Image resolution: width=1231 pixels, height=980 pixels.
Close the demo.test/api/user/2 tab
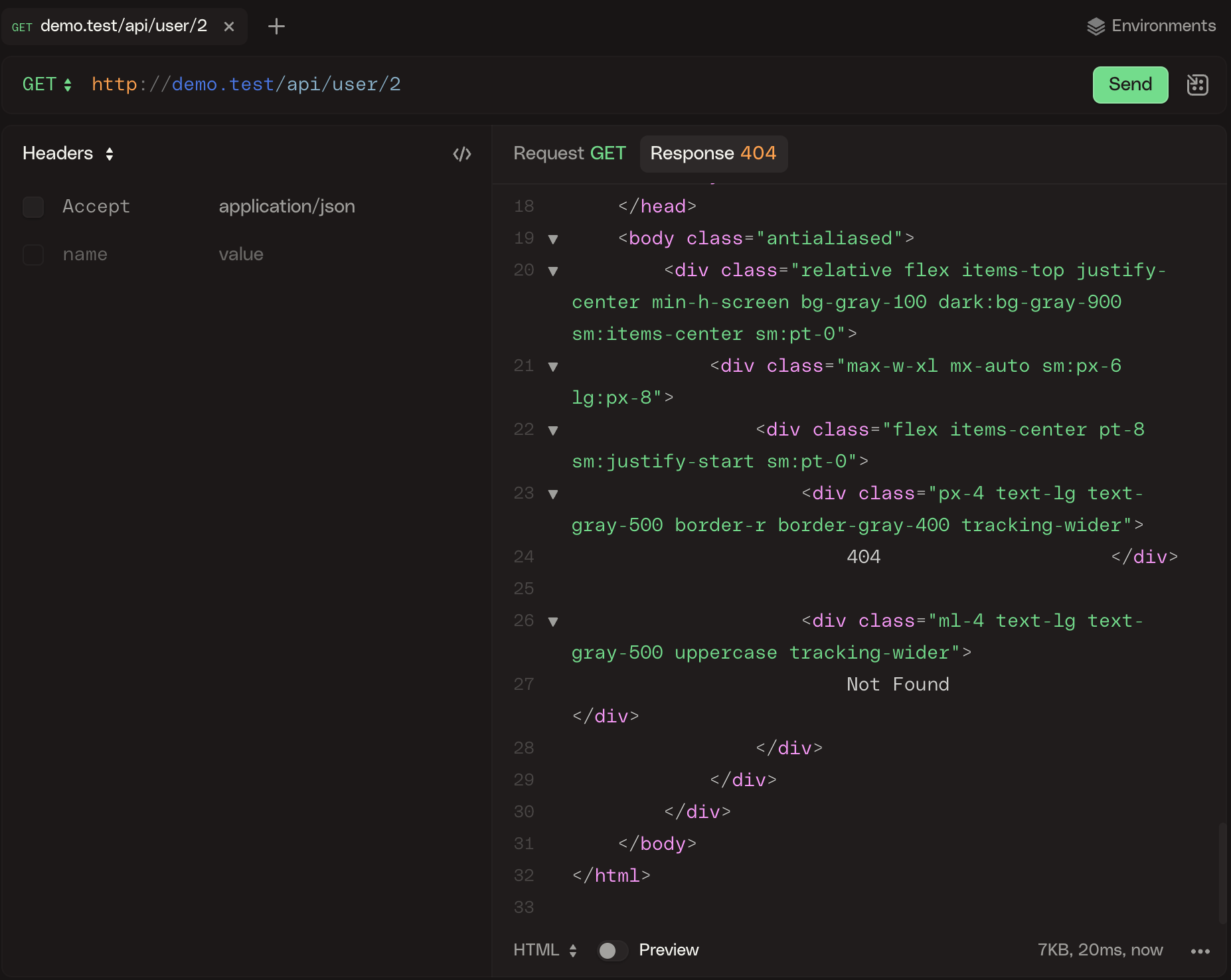229,27
